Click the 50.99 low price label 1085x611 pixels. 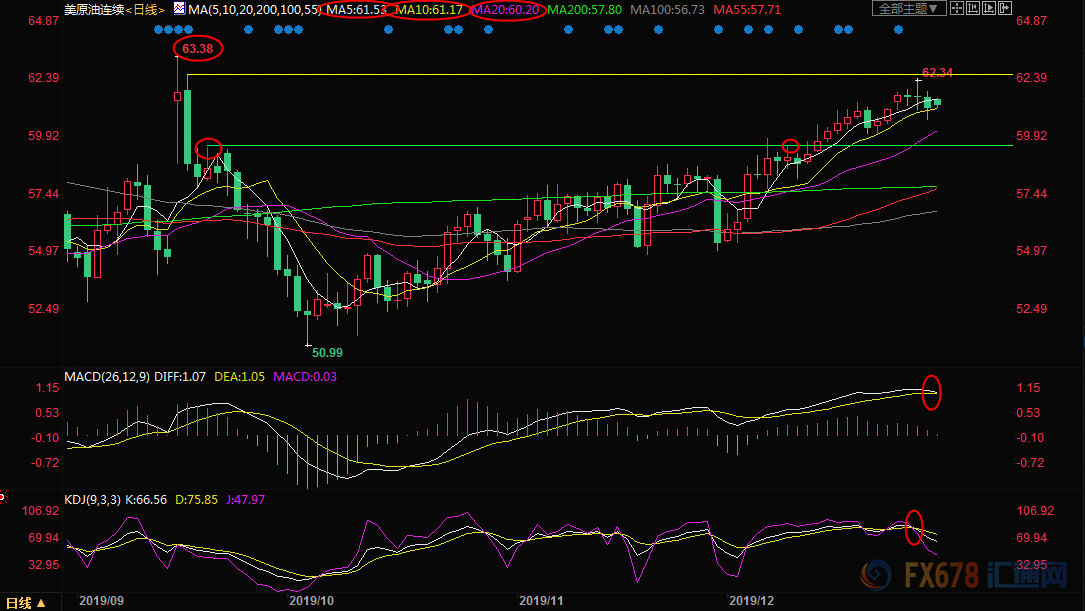(x=326, y=353)
